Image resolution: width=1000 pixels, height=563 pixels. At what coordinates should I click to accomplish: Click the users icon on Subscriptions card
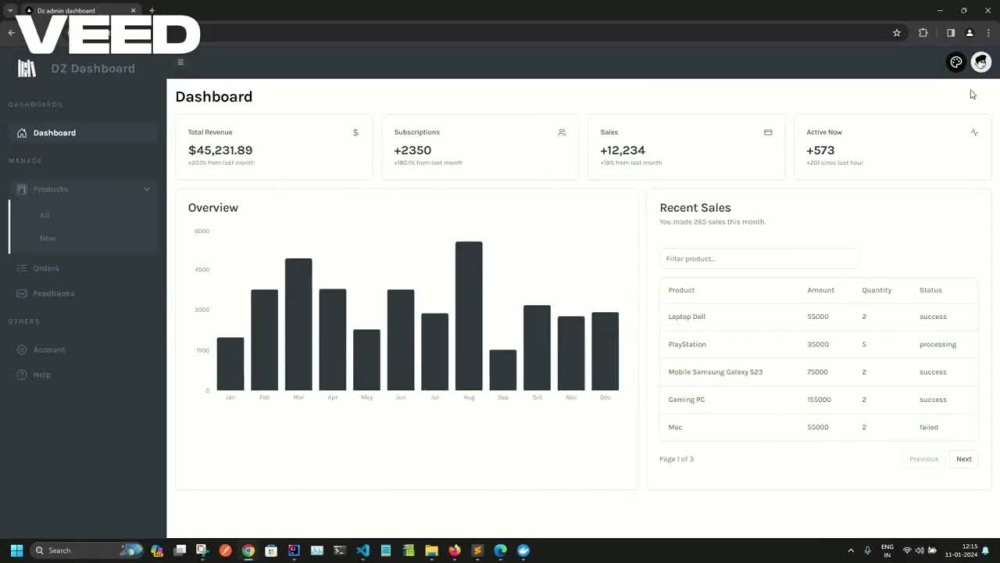562,132
